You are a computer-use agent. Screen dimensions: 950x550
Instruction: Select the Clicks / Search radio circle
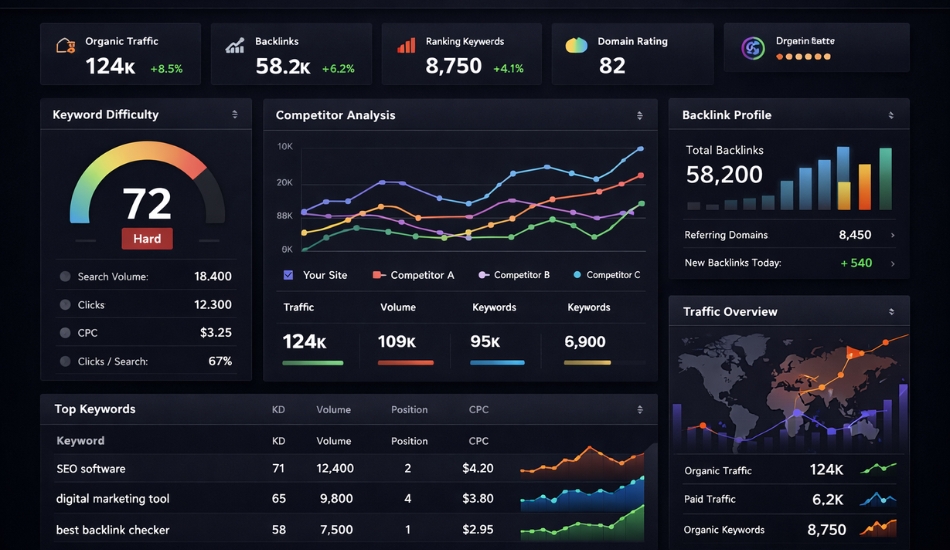click(x=65, y=361)
